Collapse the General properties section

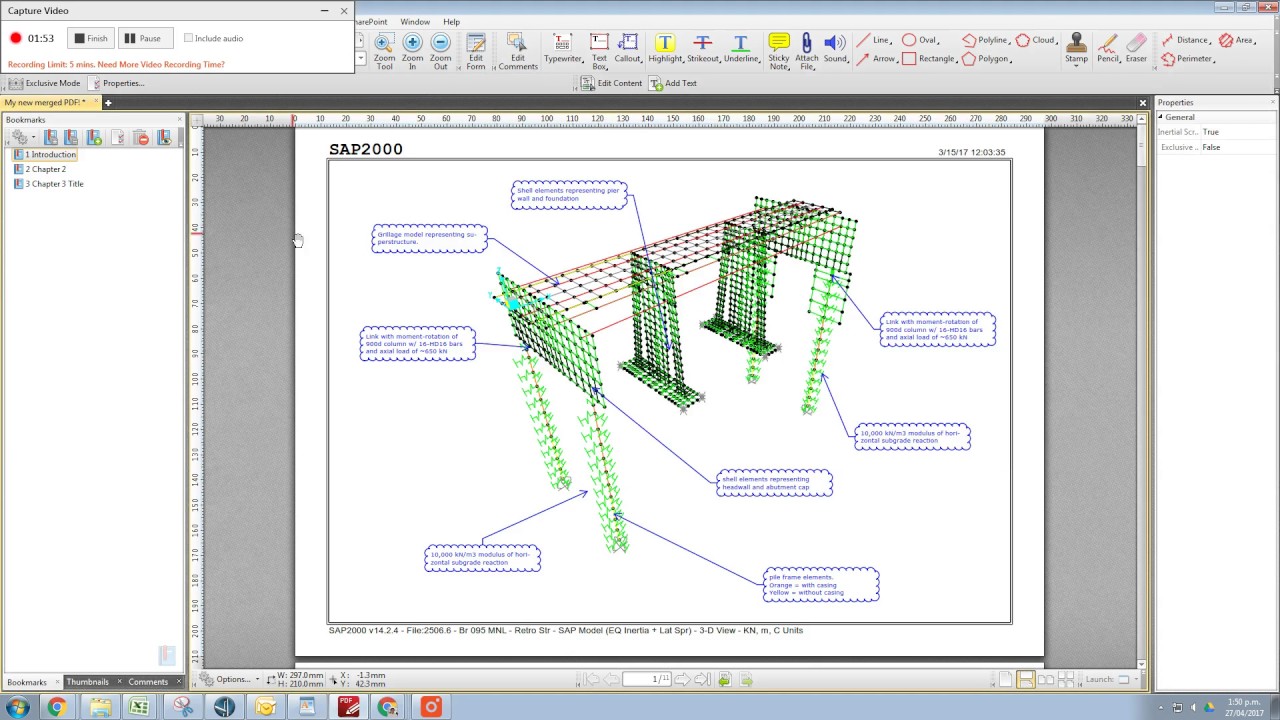(1161, 117)
